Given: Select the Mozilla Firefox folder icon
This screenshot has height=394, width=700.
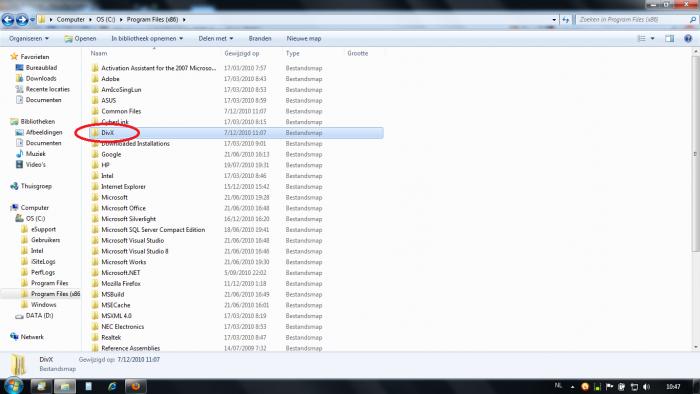Looking at the screenshot, I should click(x=95, y=283).
